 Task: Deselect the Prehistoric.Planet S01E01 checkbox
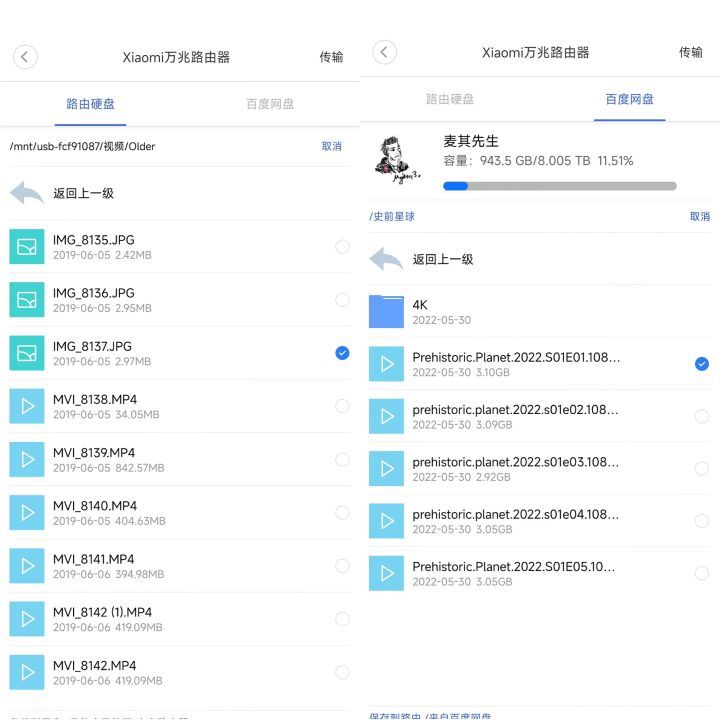(701, 364)
